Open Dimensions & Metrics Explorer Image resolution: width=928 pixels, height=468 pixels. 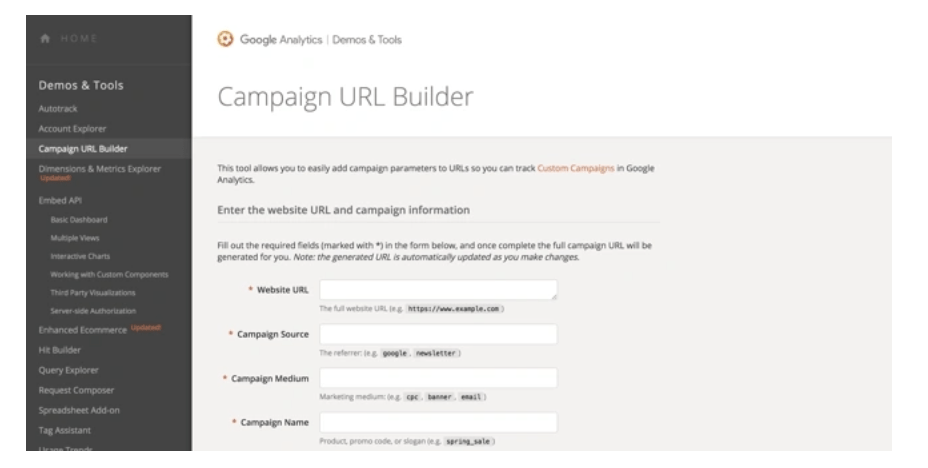99,169
